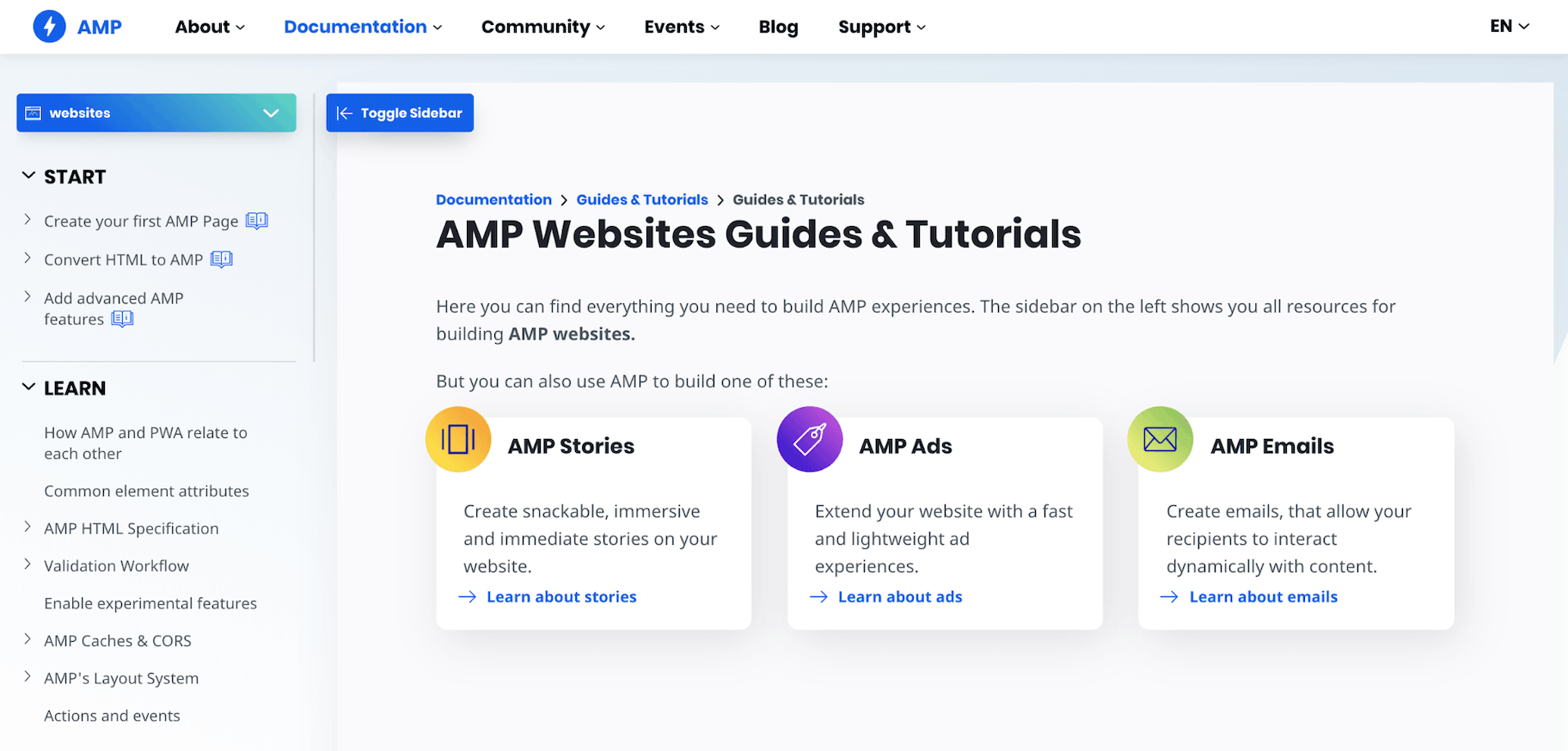Click tutorial book icon beside Create your first AMP Page
This screenshot has width=1568, height=751.
coord(256,221)
